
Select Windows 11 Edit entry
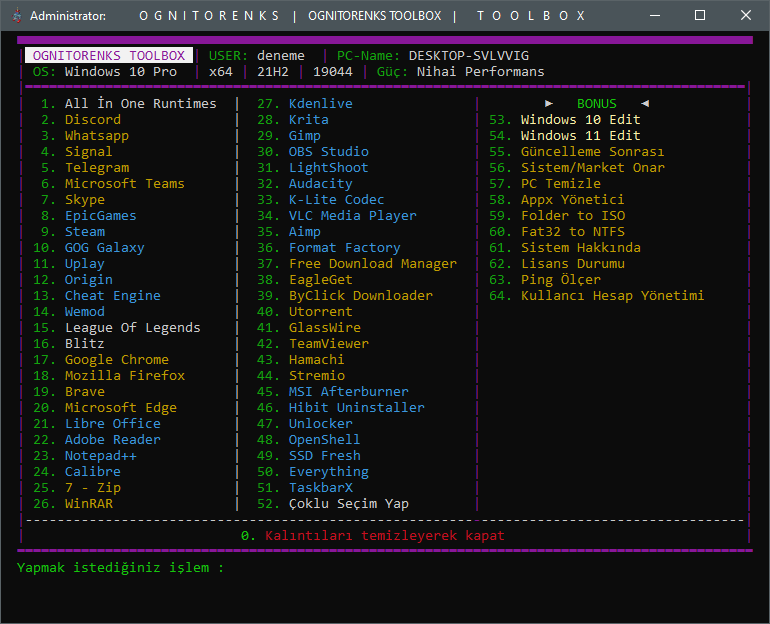pos(580,136)
